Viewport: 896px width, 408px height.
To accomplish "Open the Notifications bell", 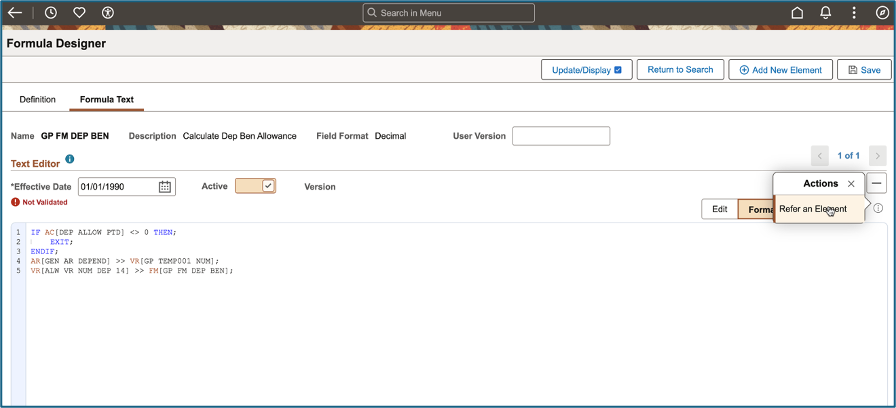I will coord(826,13).
